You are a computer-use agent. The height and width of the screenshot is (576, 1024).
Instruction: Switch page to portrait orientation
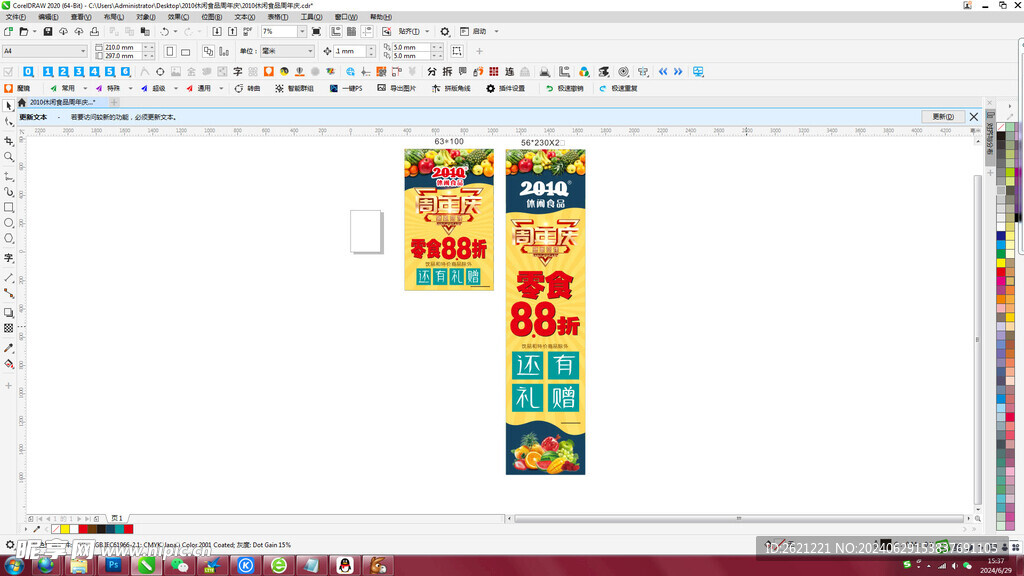[170, 51]
